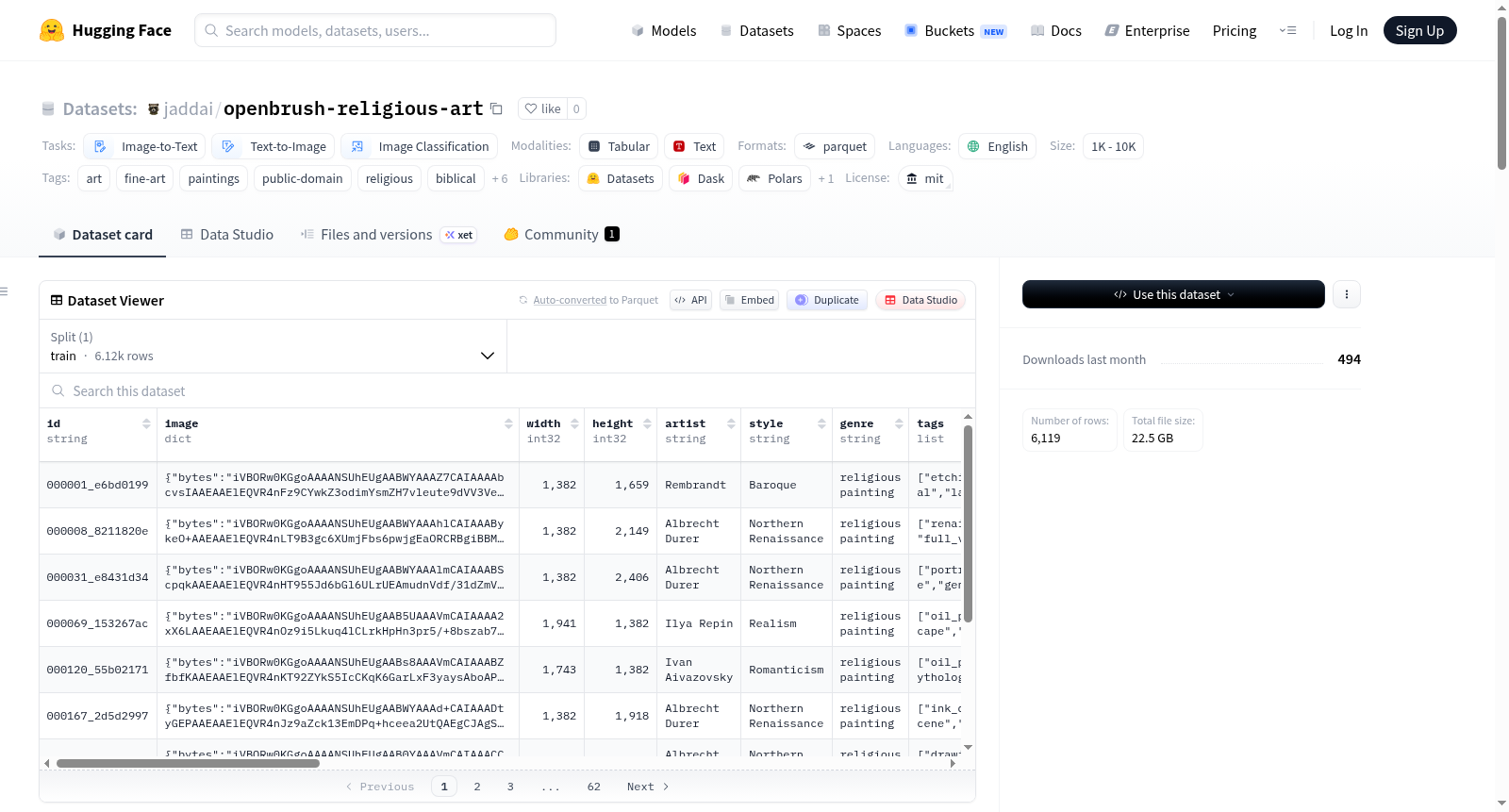This screenshot has width=1509, height=812.
Task: Click the Duplicate button
Action: (827, 300)
